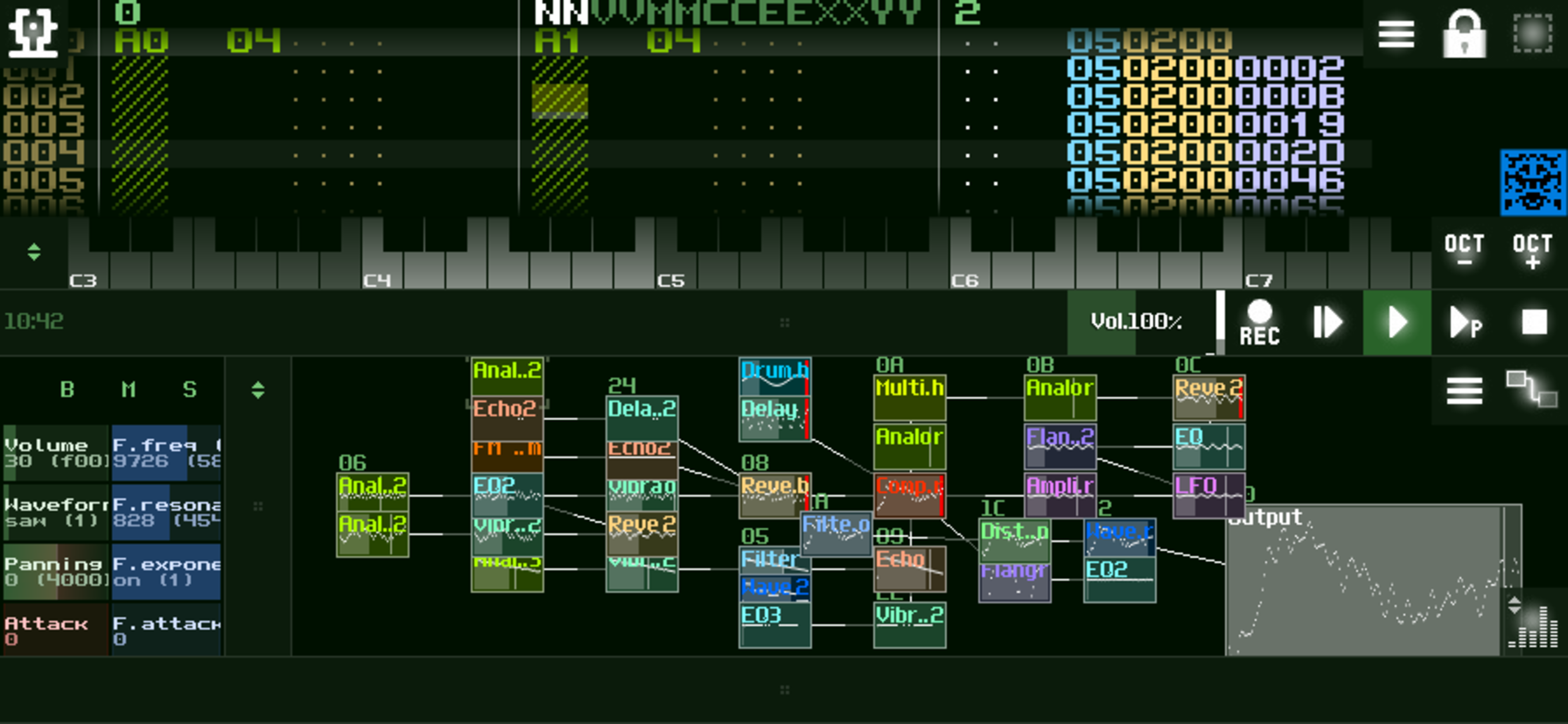This screenshot has height=724, width=1568.
Task: Toggle the M mute button
Action: (128, 389)
